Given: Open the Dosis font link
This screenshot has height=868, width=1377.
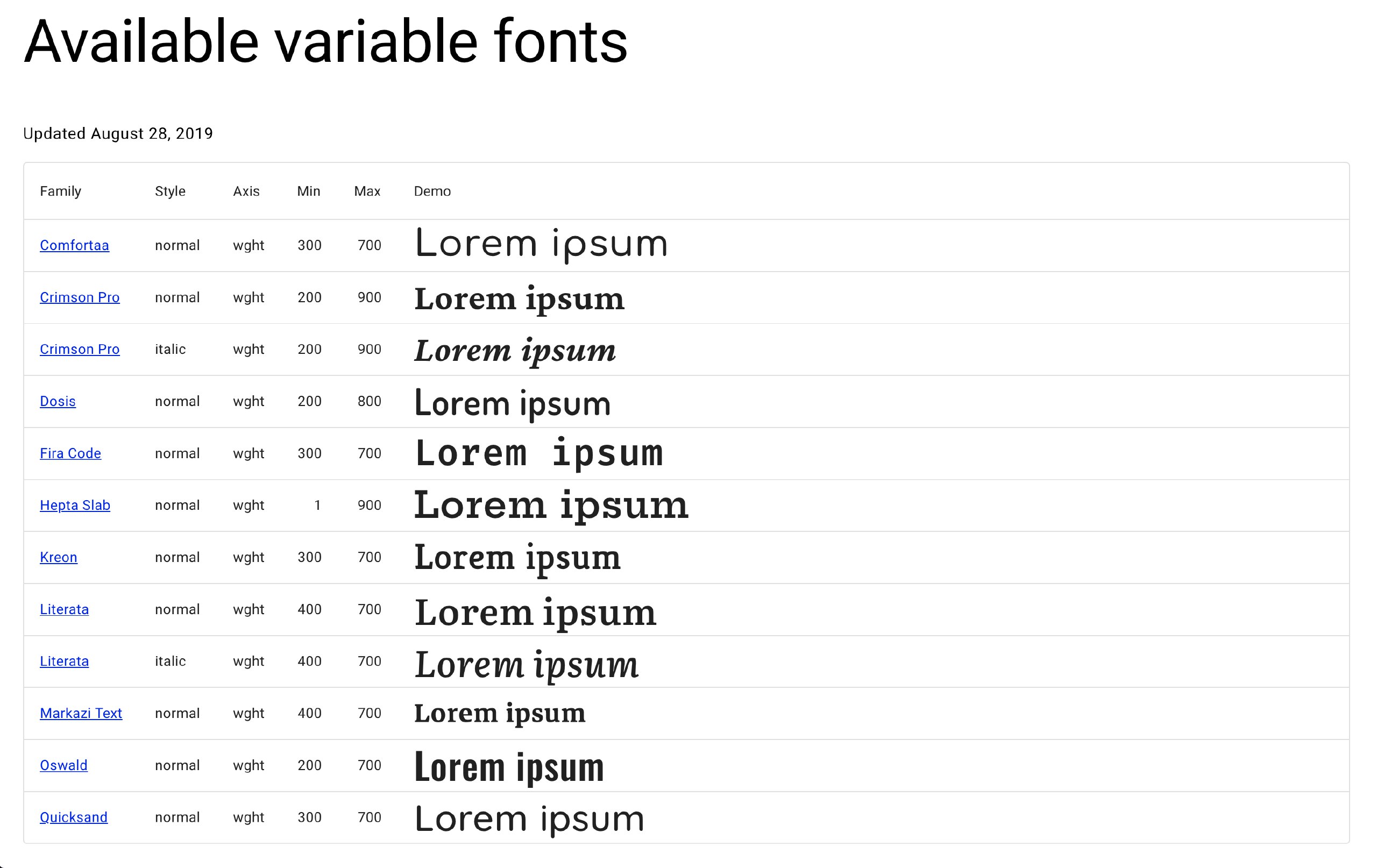Looking at the screenshot, I should (x=58, y=401).
